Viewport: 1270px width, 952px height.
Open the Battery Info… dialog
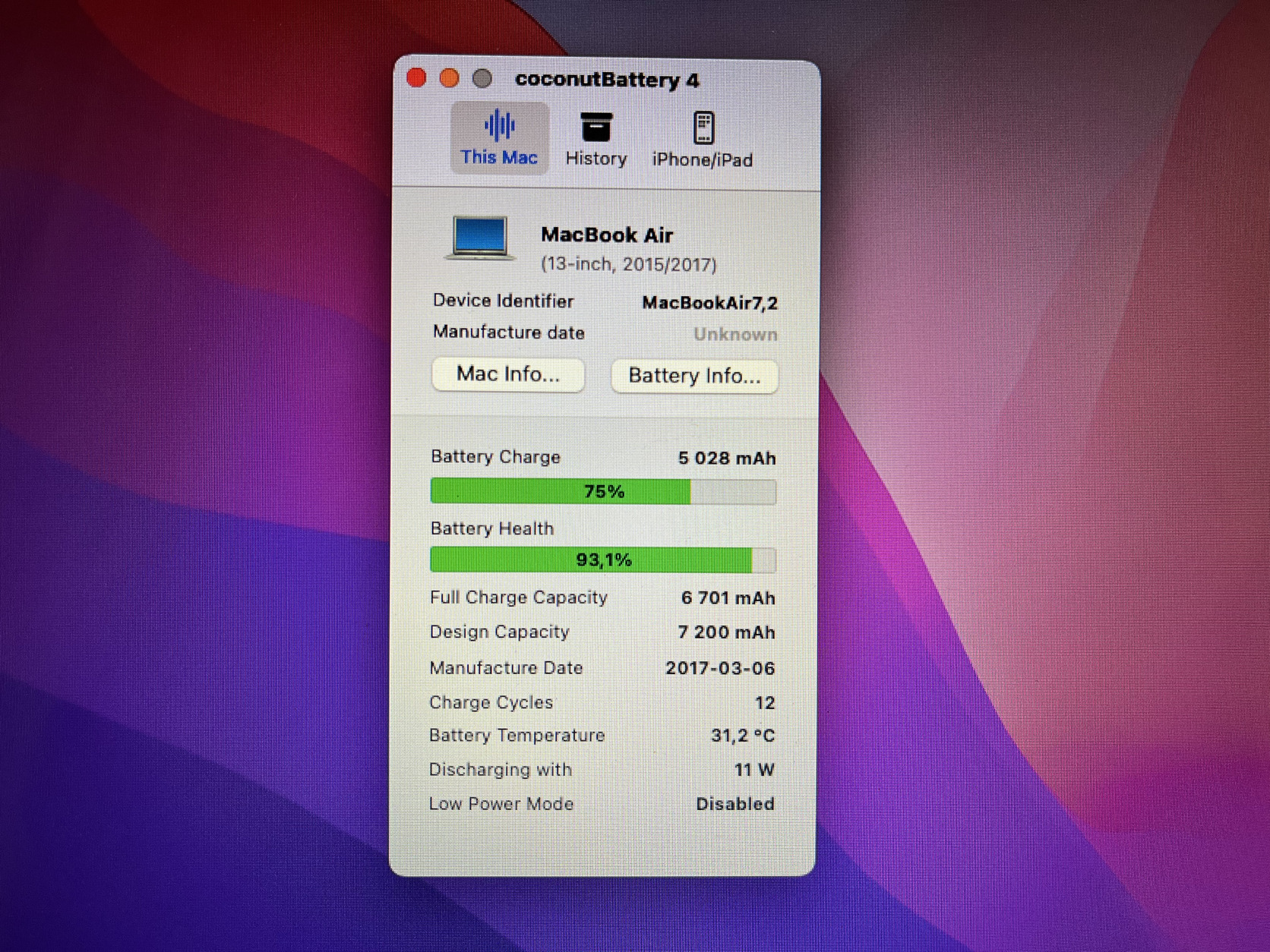694,376
